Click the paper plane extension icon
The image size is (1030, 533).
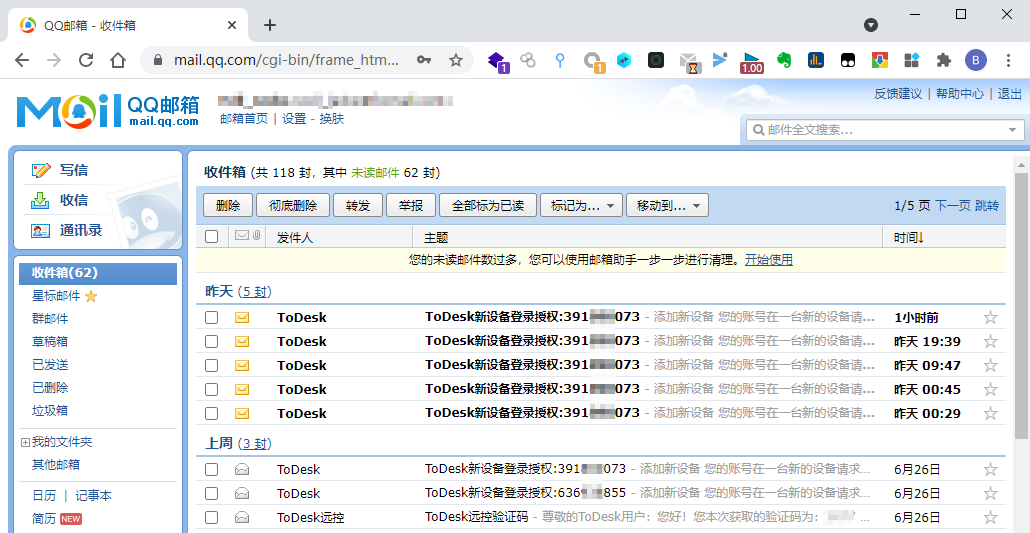tap(720, 60)
